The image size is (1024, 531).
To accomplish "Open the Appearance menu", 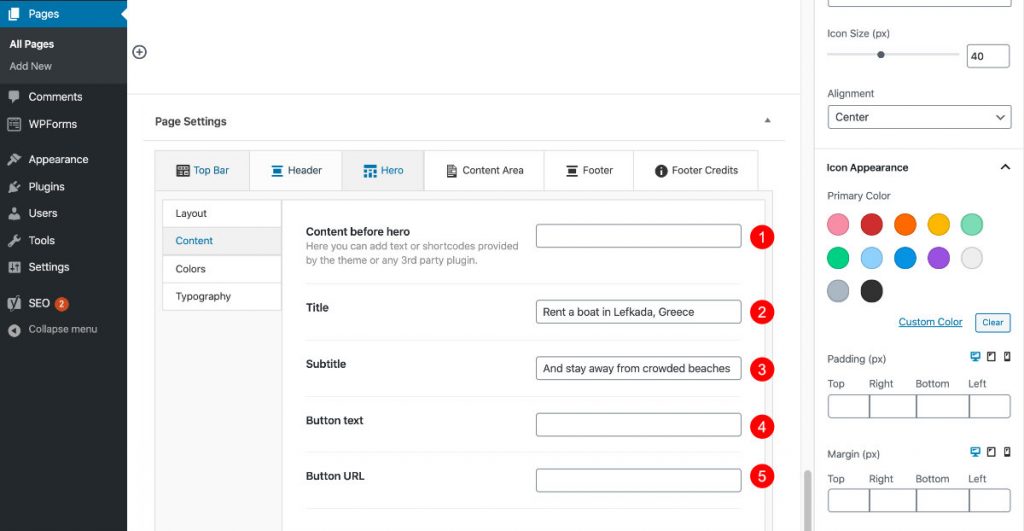I will 58,159.
